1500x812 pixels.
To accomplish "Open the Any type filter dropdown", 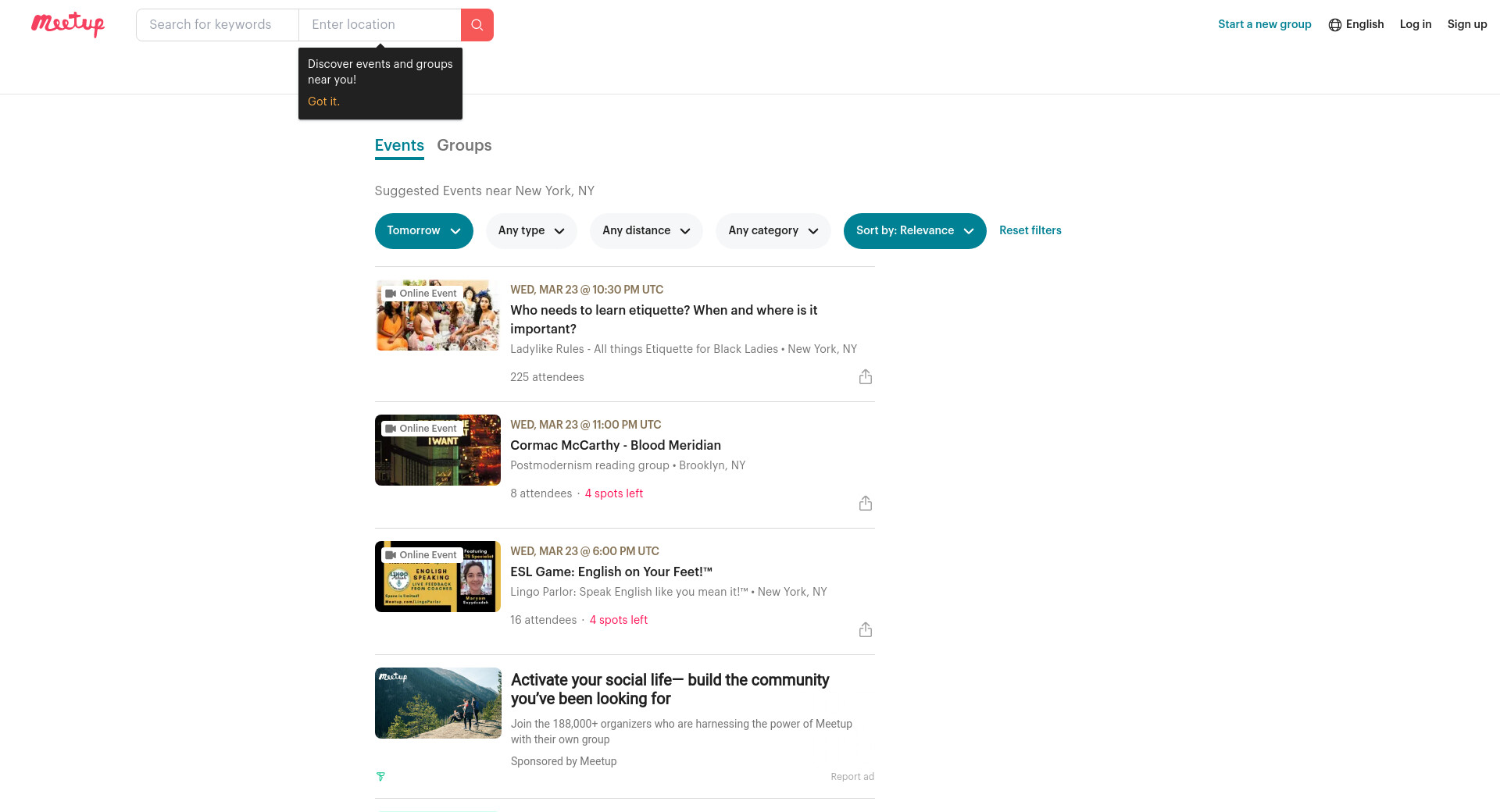I will pos(531,231).
